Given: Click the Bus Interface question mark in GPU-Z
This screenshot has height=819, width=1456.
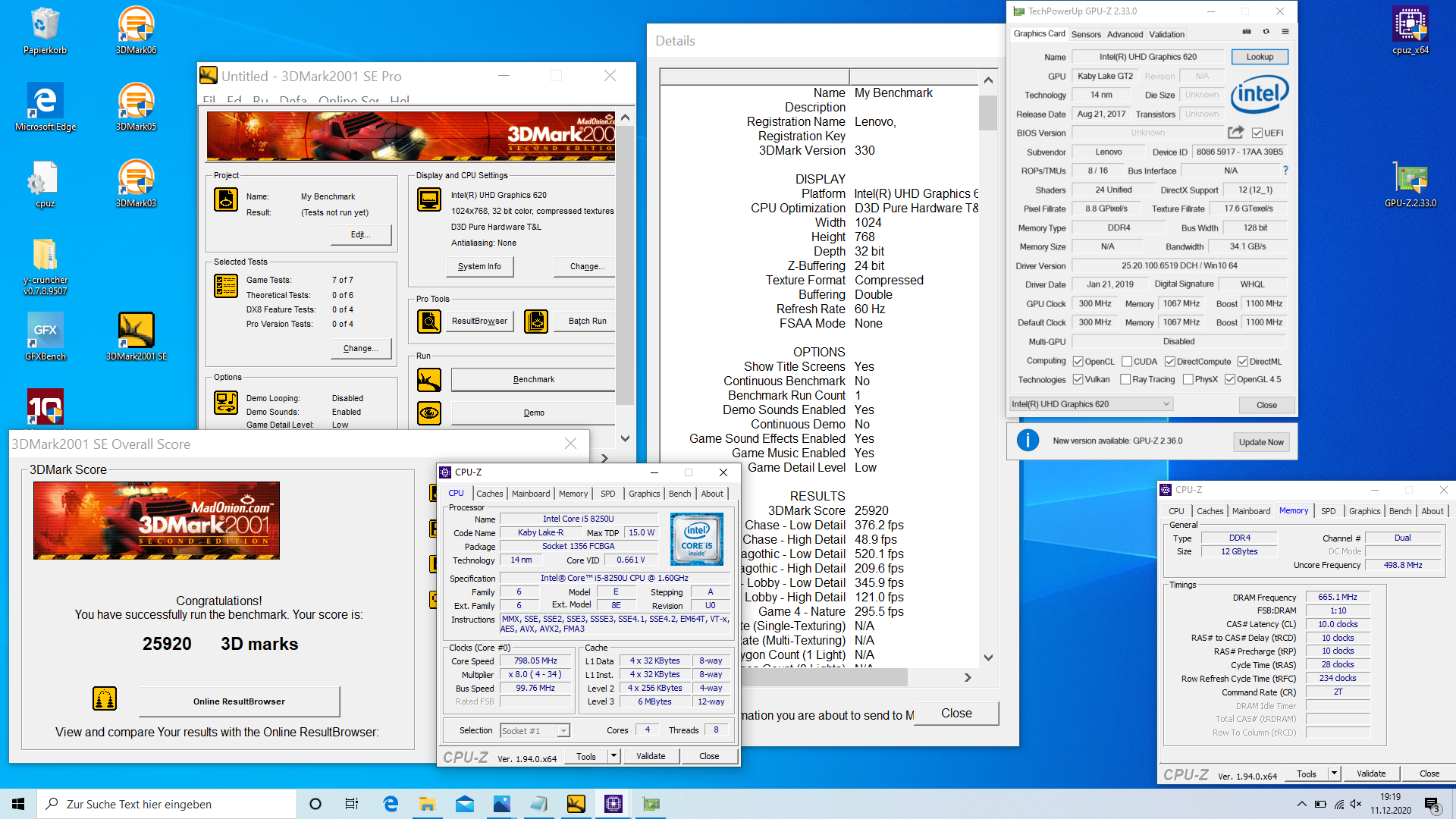Looking at the screenshot, I should click(x=1285, y=171).
